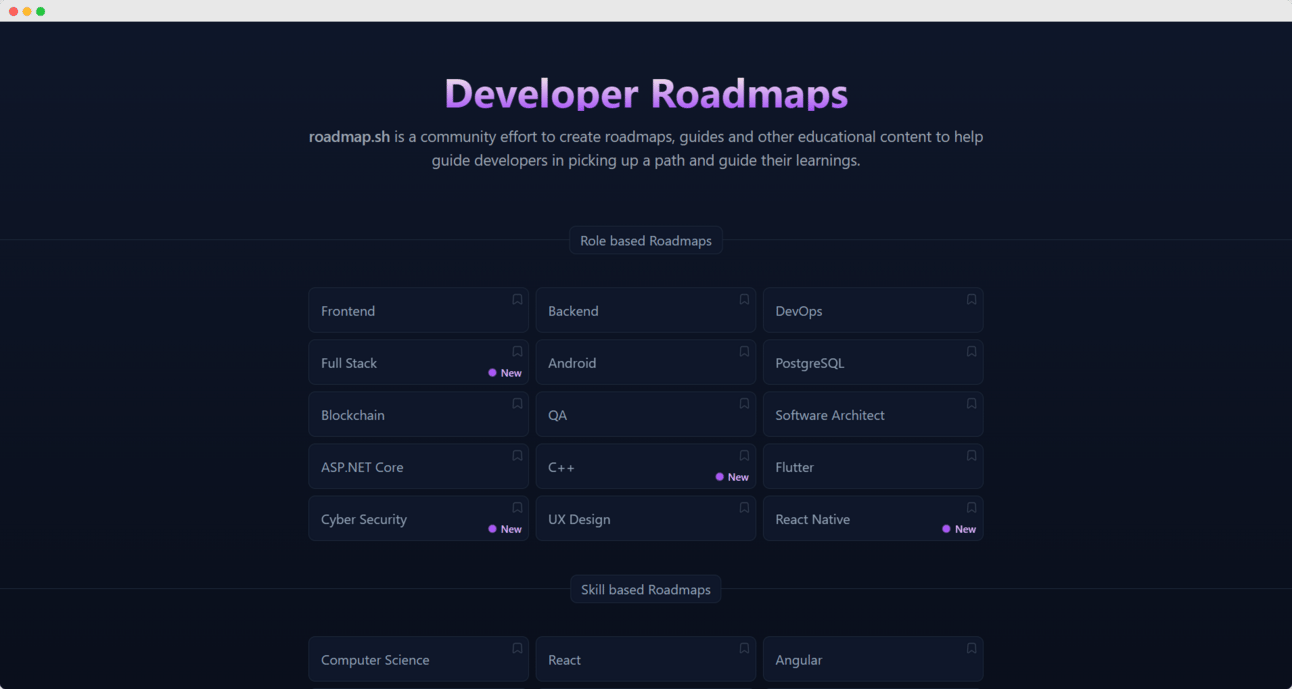1292x689 pixels.
Task: Open the Frontend roadmap card
Action: tap(418, 310)
